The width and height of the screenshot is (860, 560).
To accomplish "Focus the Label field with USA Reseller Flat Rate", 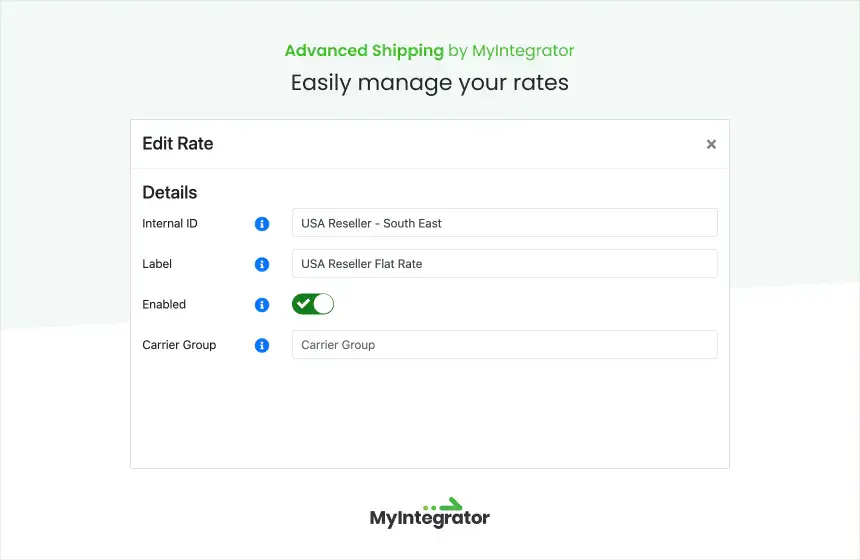I will point(505,263).
